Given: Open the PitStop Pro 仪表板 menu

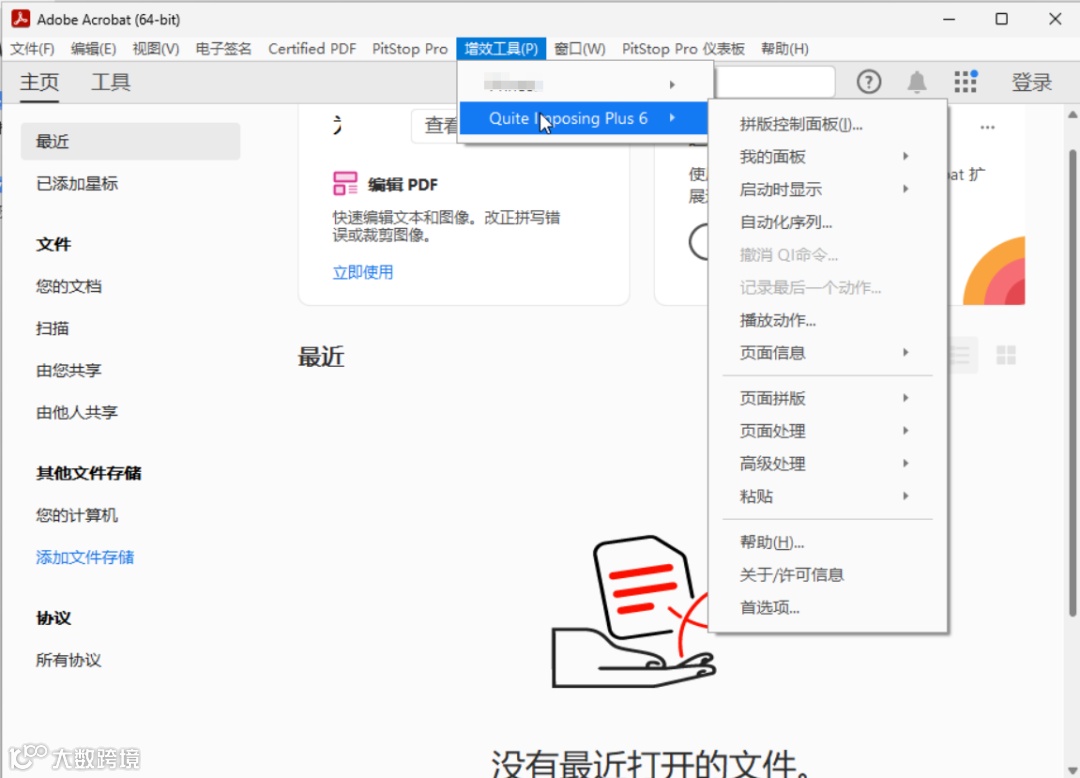Looking at the screenshot, I should click(683, 49).
